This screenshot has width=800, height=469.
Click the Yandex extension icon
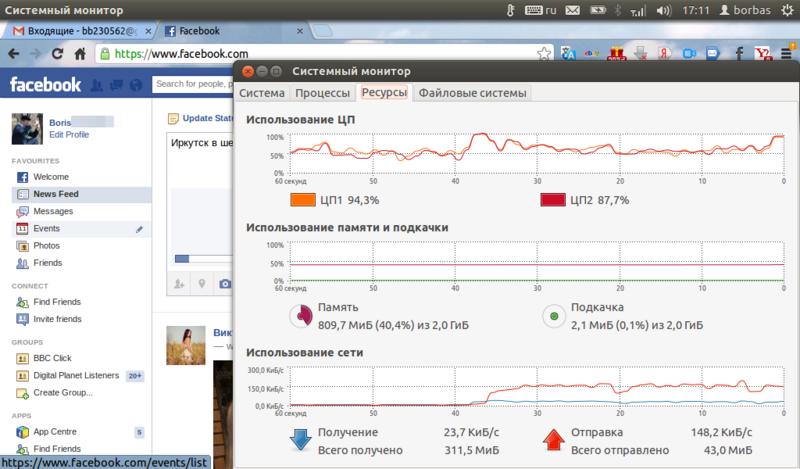click(x=664, y=53)
